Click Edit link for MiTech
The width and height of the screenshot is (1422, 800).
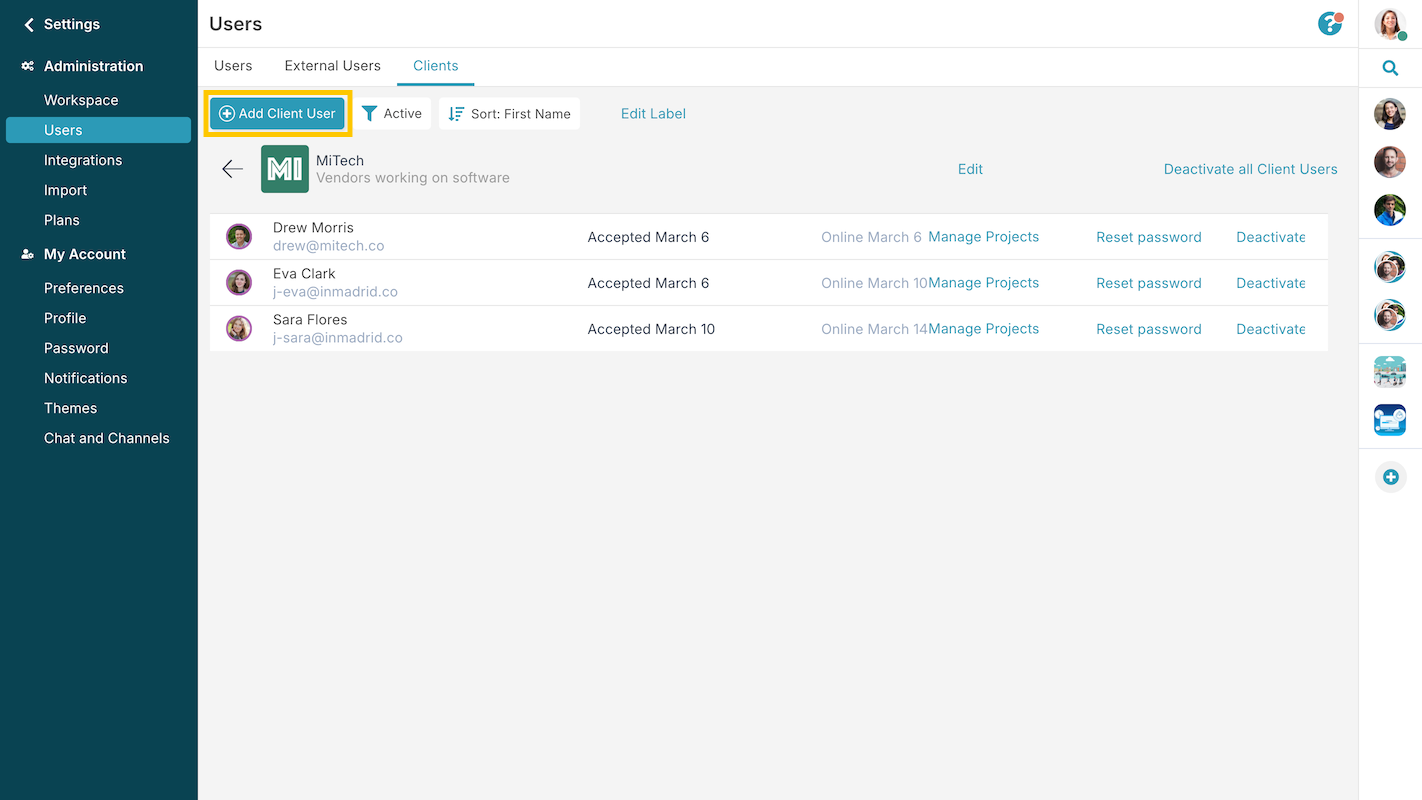pyautogui.click(x=970, y=169)
